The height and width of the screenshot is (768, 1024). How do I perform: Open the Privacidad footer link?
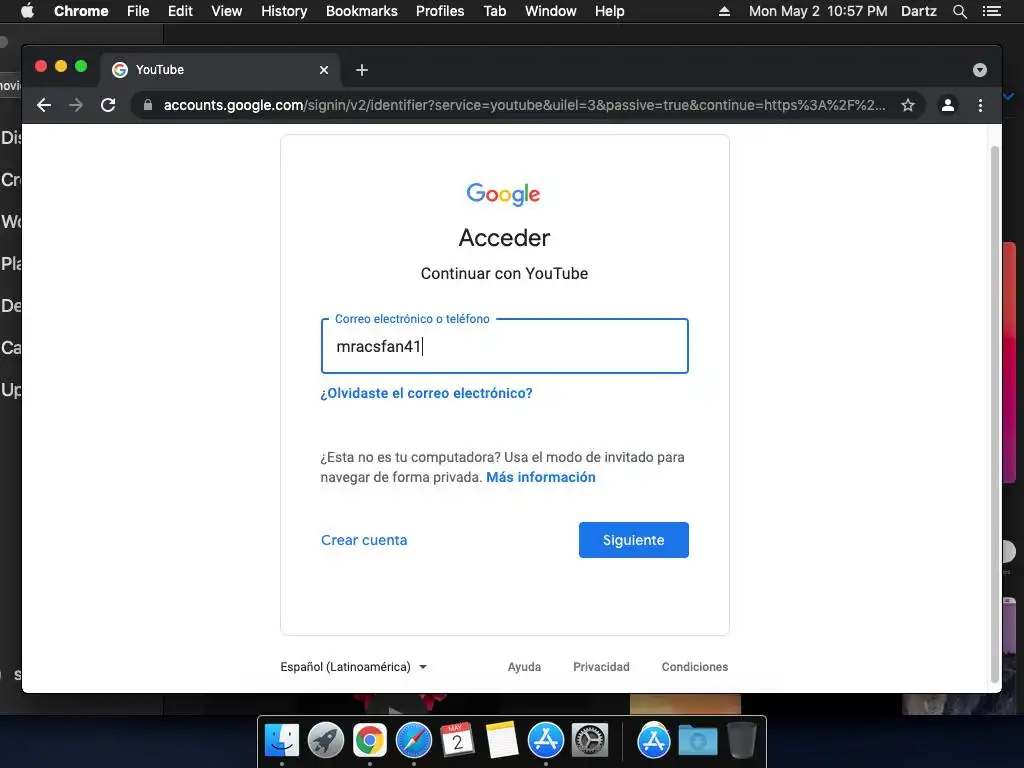pos(601,667)
